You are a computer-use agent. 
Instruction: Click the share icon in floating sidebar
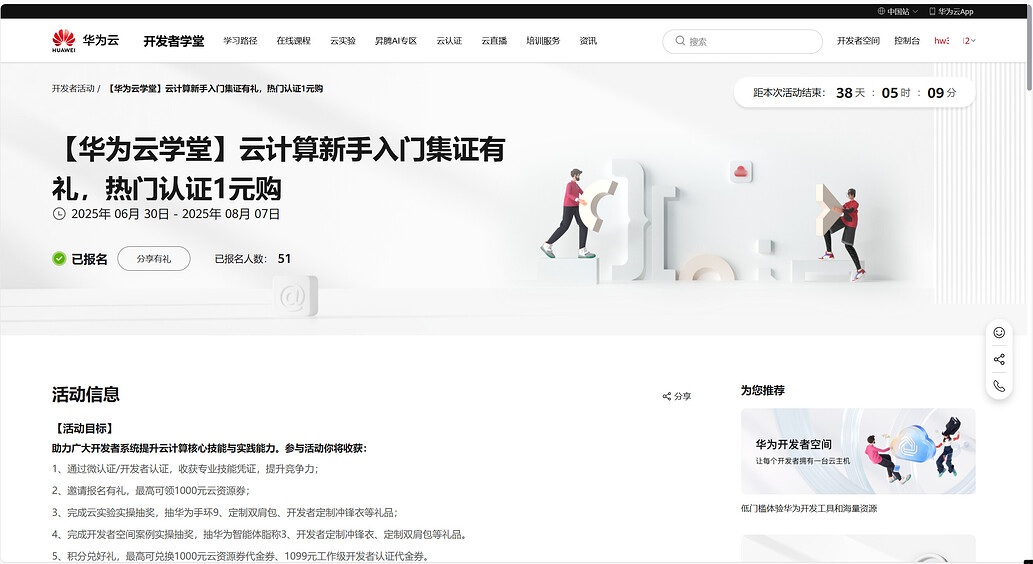click(999, 359)
